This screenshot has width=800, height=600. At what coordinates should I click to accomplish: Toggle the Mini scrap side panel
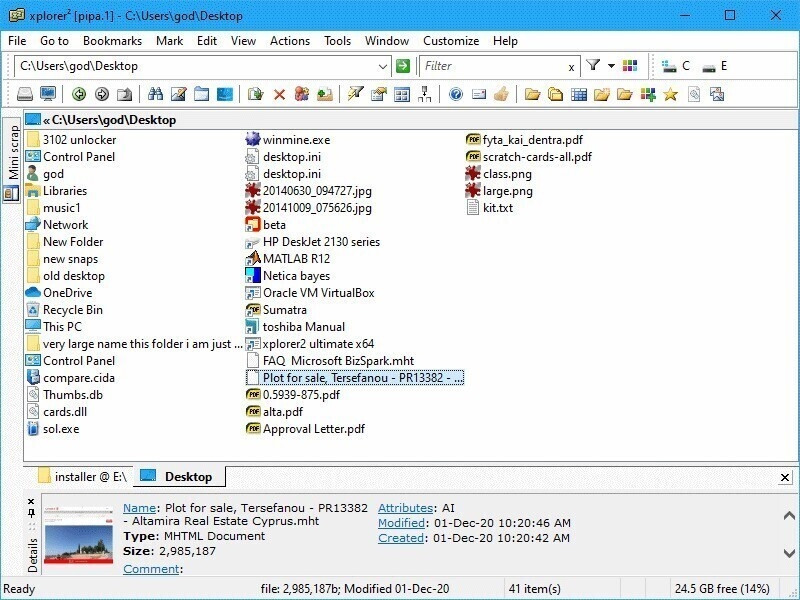pyautogui.click(x=13, y=152)
